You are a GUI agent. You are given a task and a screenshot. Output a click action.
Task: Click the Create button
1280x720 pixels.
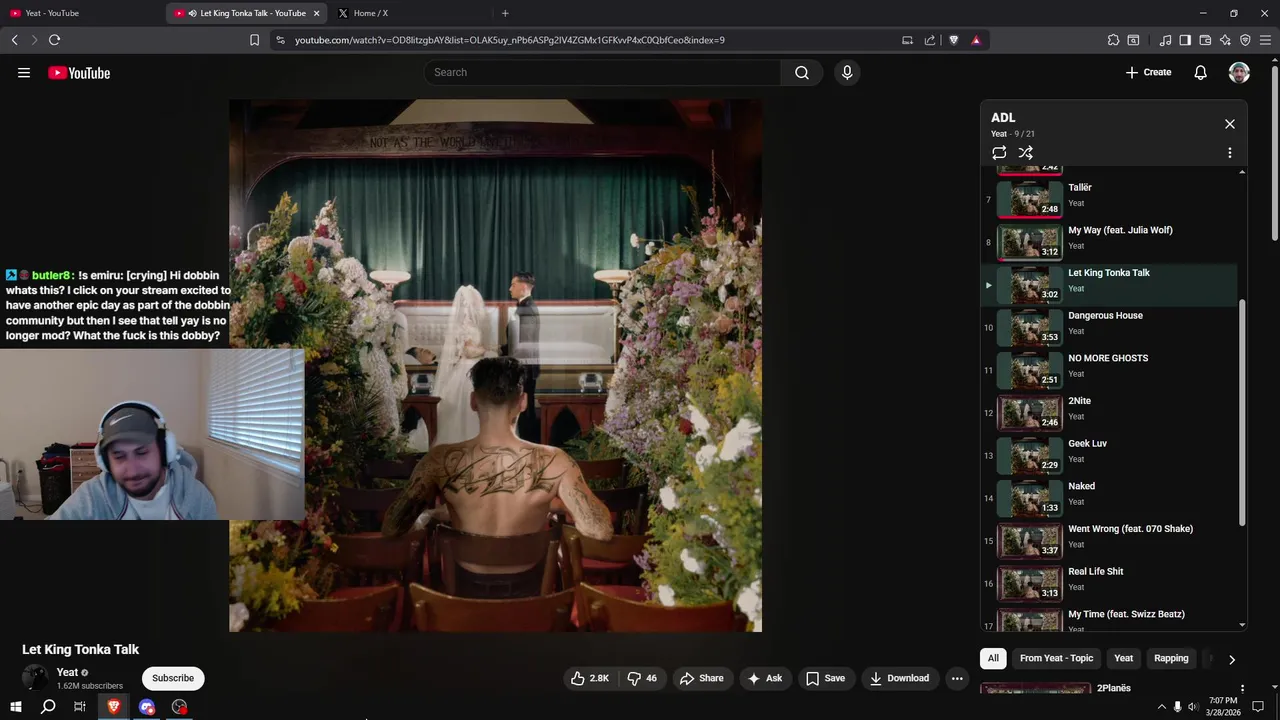pos(1148,72)
